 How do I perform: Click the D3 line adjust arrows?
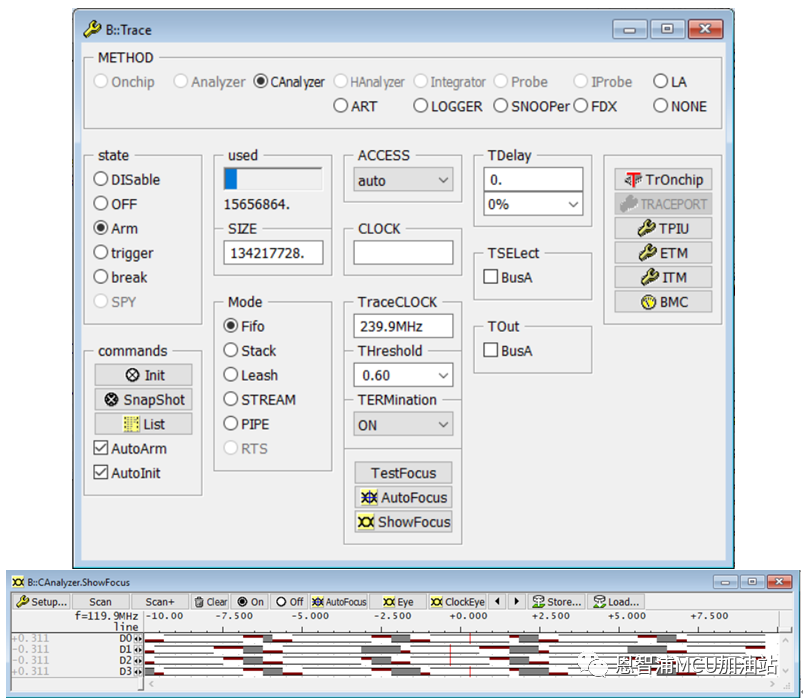(138, 671)
